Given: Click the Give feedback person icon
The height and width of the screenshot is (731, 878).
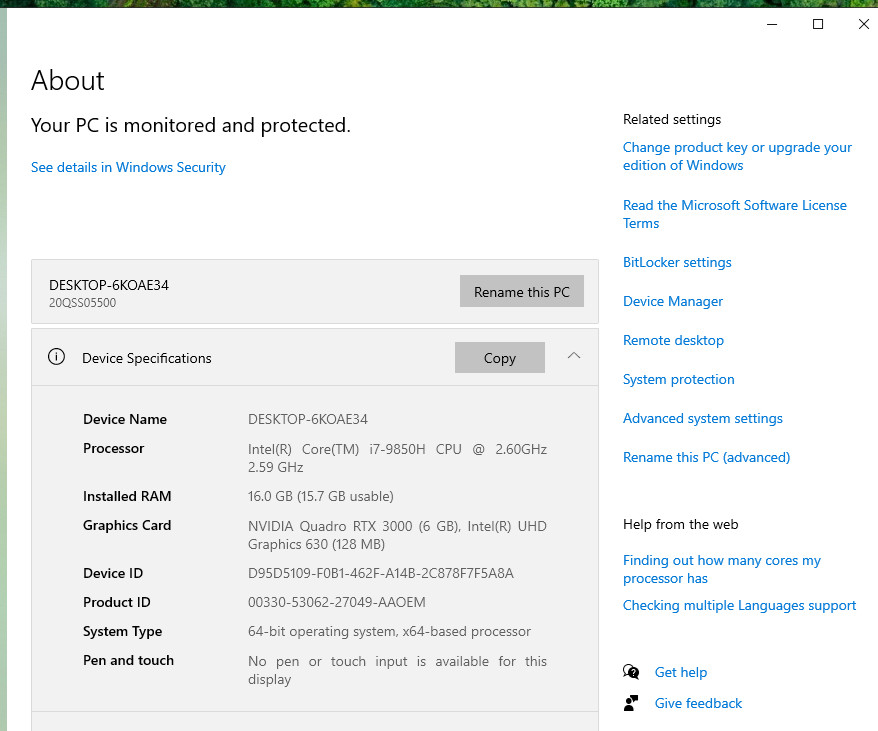Looking at the screenshot, I should [631, 703].
